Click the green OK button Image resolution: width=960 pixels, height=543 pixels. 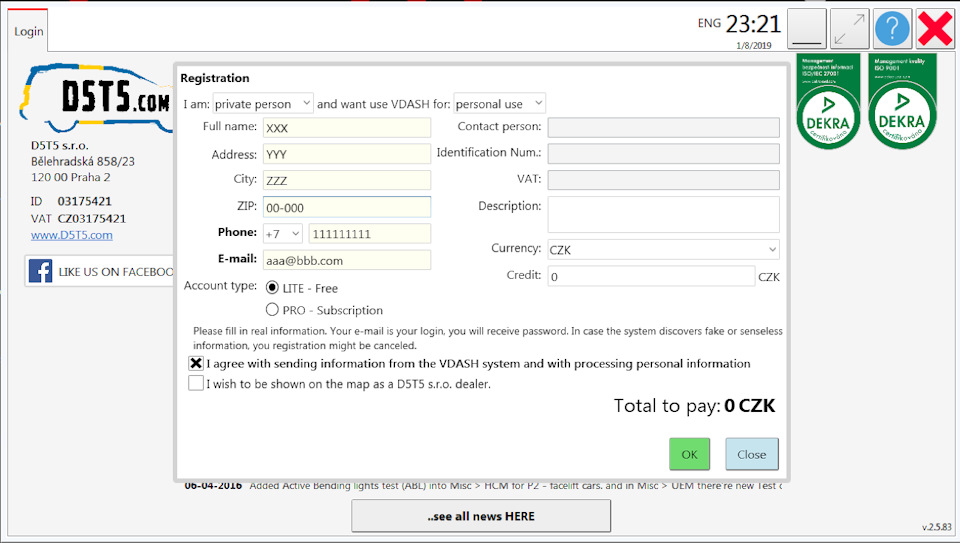689,454
